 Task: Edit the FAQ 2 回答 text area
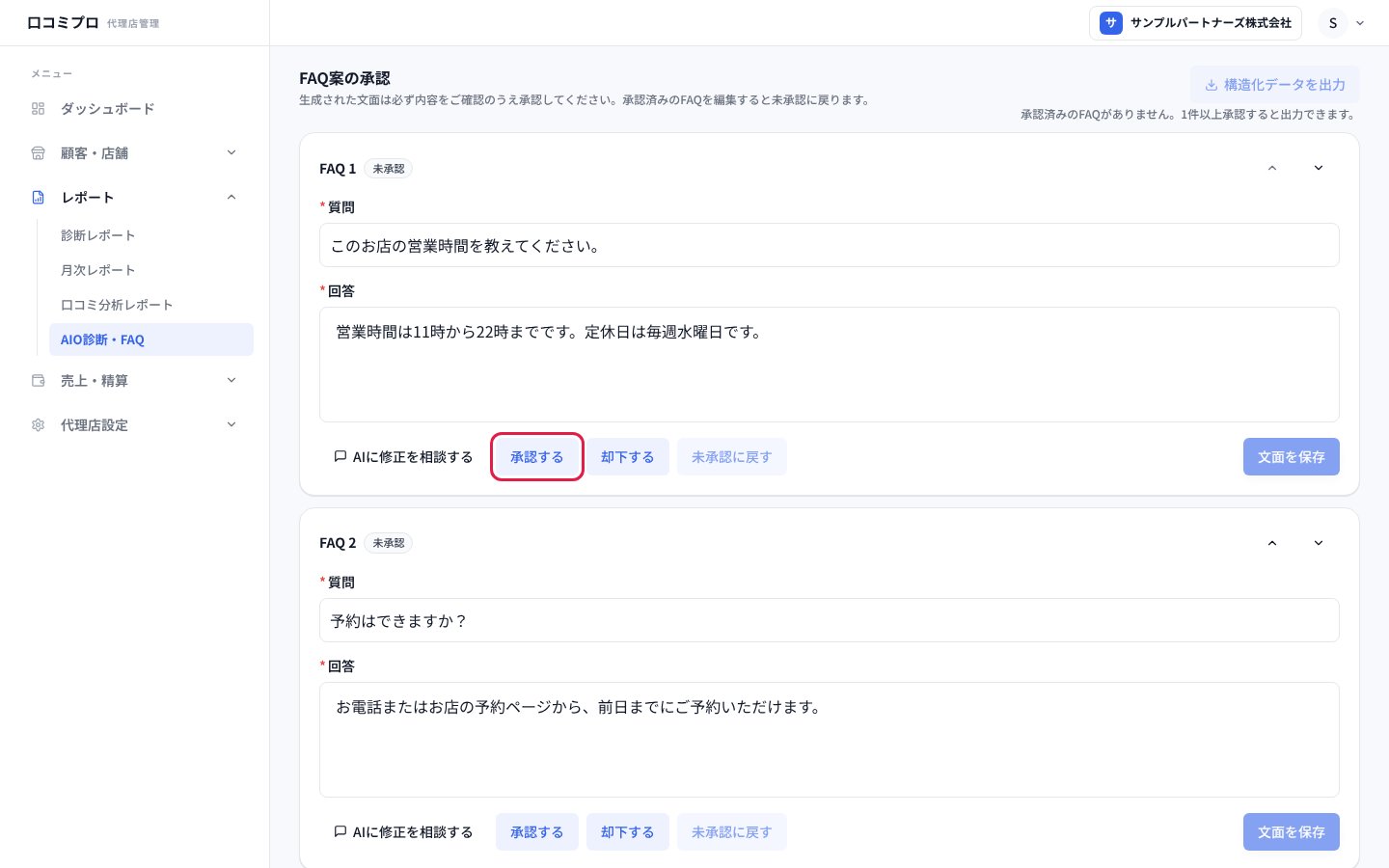pyautogui.click(x=830, y=740)
